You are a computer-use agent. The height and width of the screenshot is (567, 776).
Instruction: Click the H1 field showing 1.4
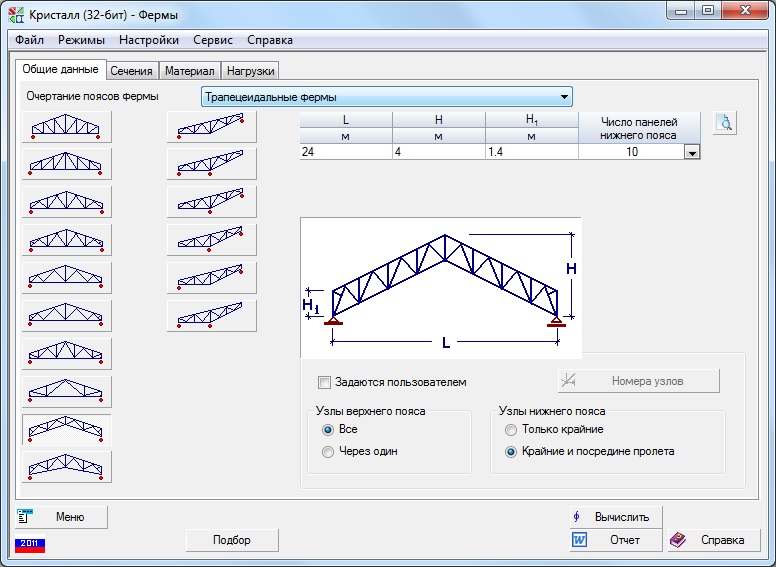[532, 152]
